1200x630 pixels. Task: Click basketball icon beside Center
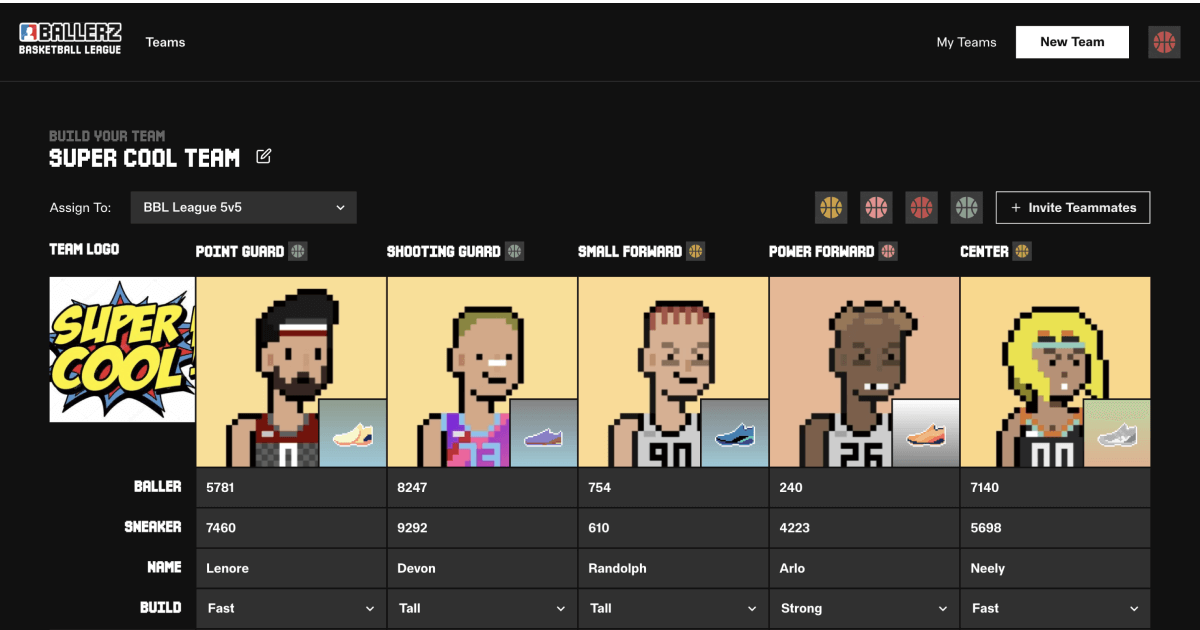click(1022, 251)
